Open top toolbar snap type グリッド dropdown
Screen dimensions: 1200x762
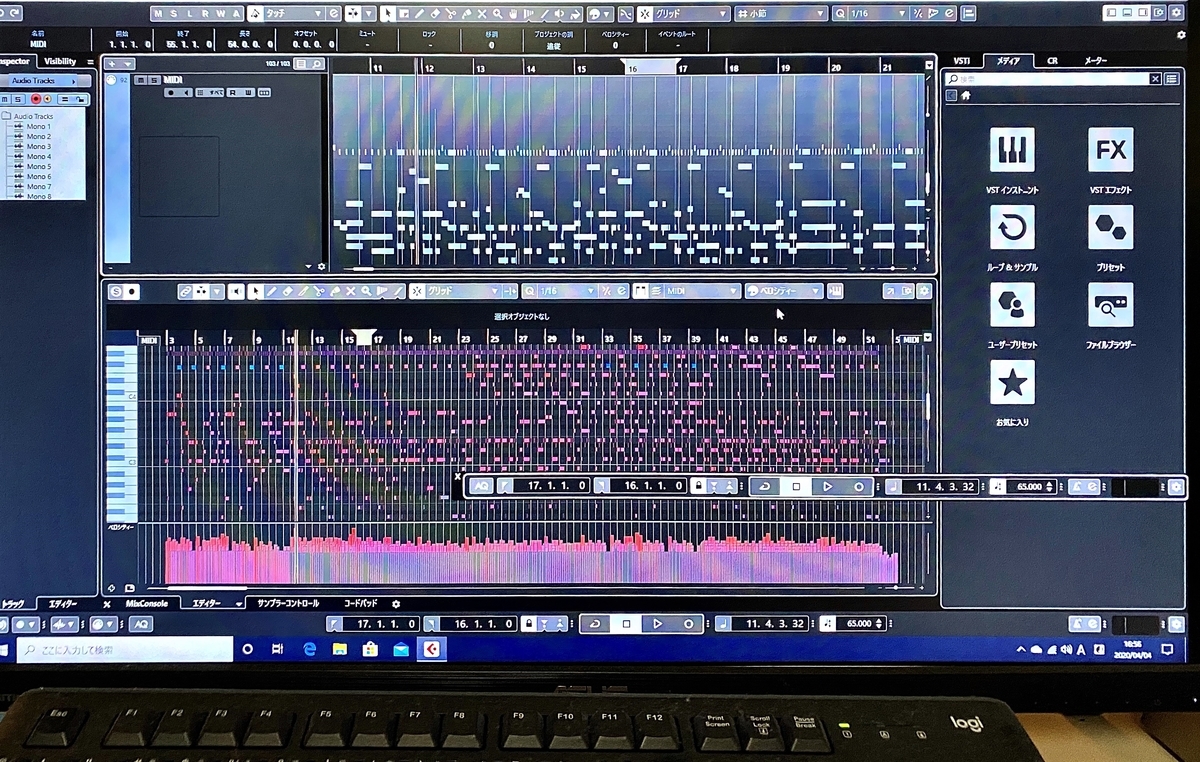pos(691,14)
